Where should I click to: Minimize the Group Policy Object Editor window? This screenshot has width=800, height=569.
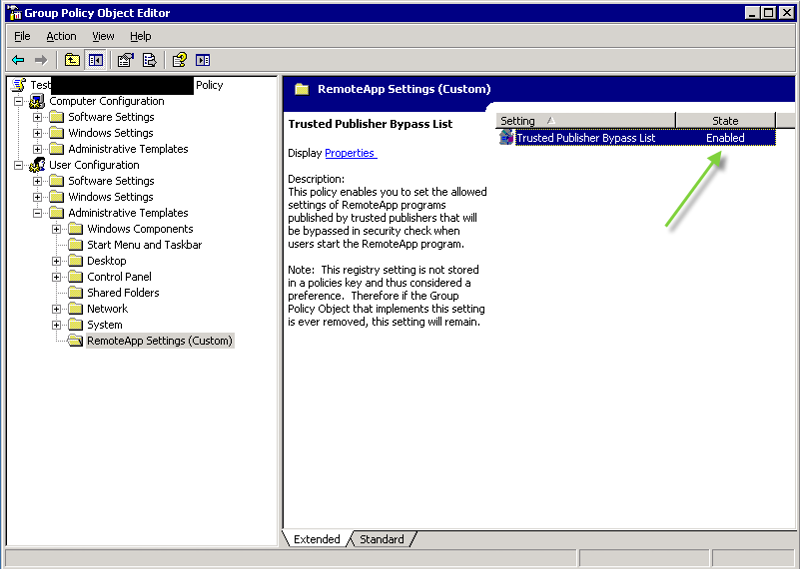click(x=752, y=13)
